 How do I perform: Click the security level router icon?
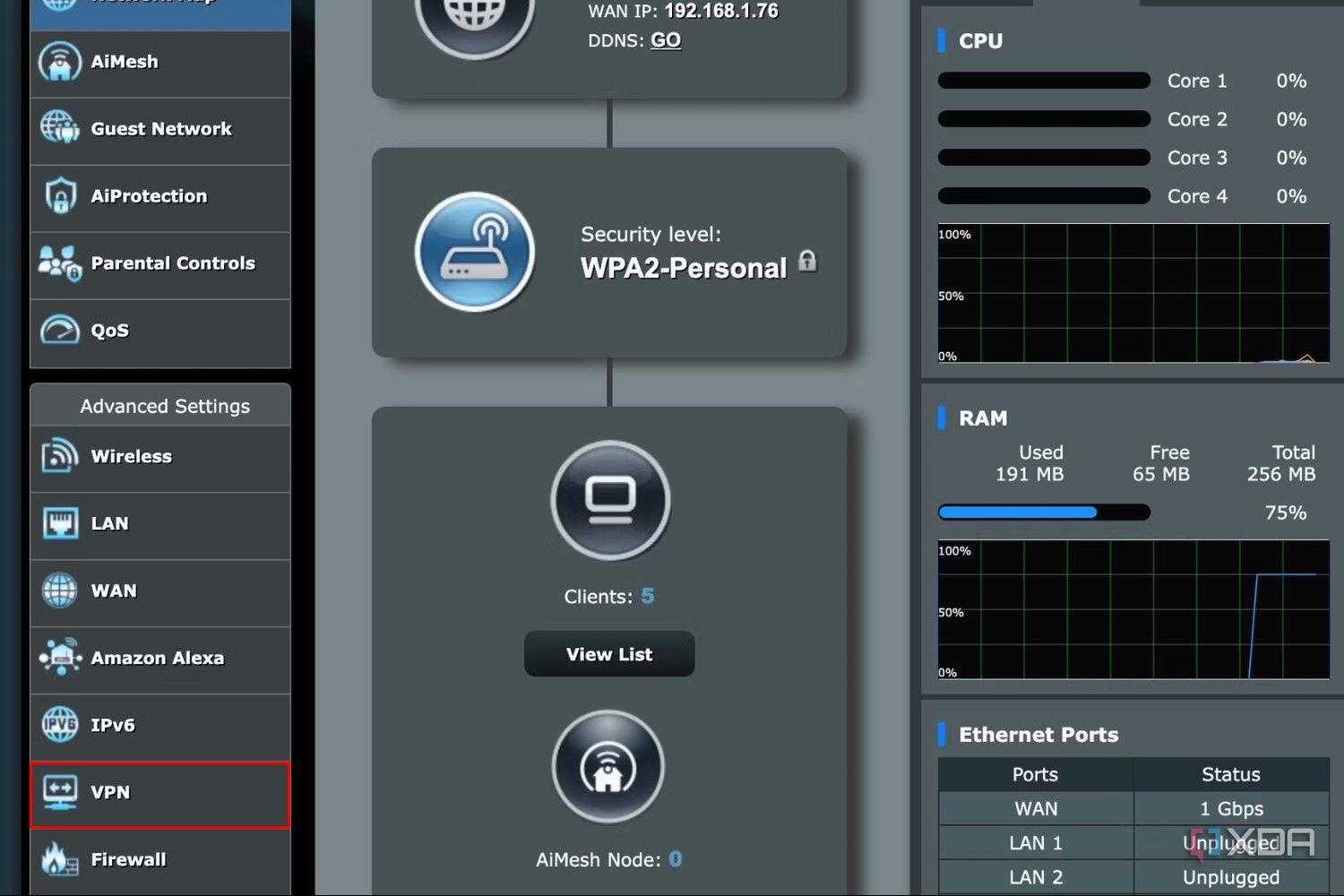(x=475, y=253)
